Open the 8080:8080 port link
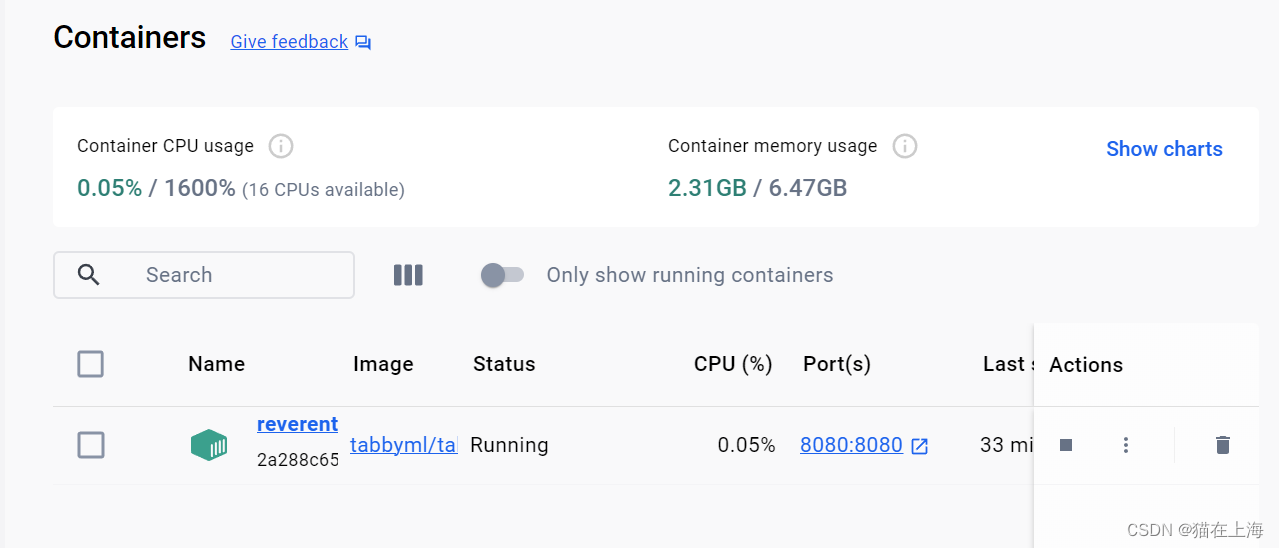 pos(851,445)
